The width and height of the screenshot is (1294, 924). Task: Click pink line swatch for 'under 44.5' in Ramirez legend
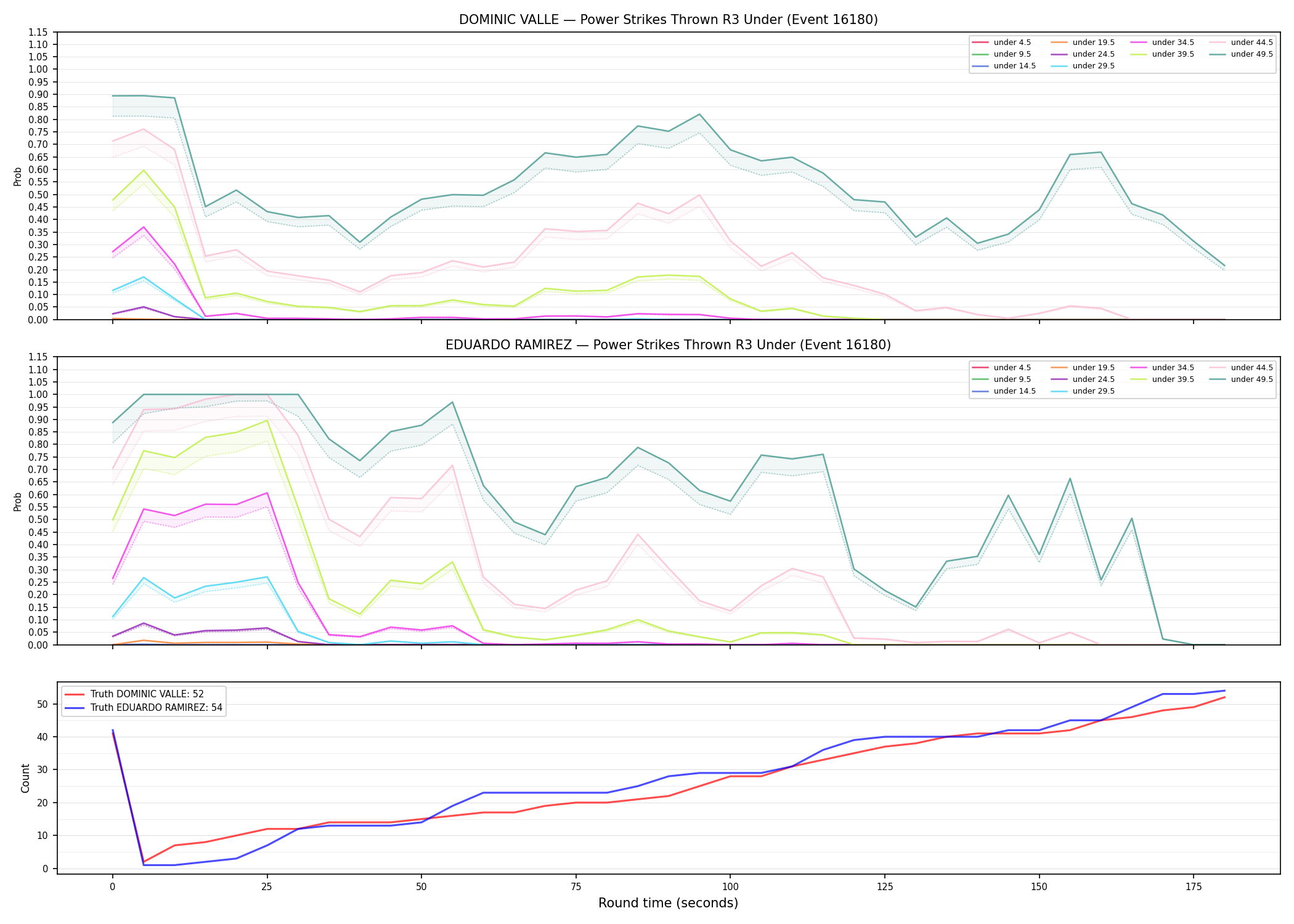click(1217, 368)
